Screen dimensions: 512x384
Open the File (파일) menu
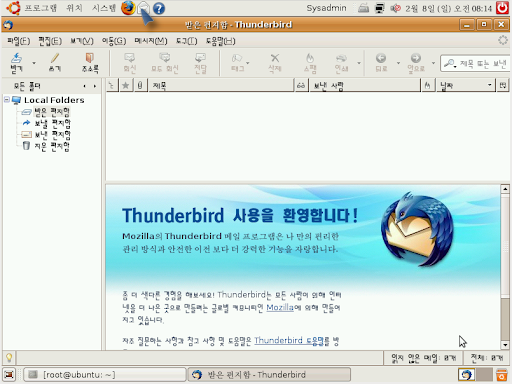coord(19,41)
